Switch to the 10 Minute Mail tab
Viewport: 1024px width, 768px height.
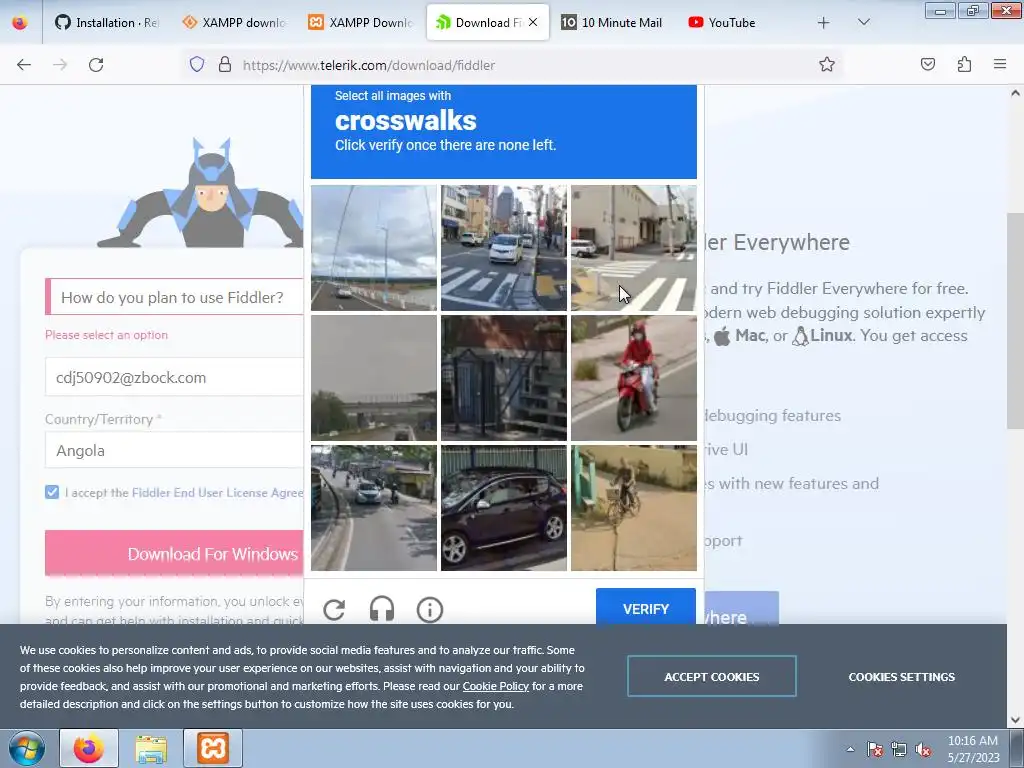pos(613,23)
